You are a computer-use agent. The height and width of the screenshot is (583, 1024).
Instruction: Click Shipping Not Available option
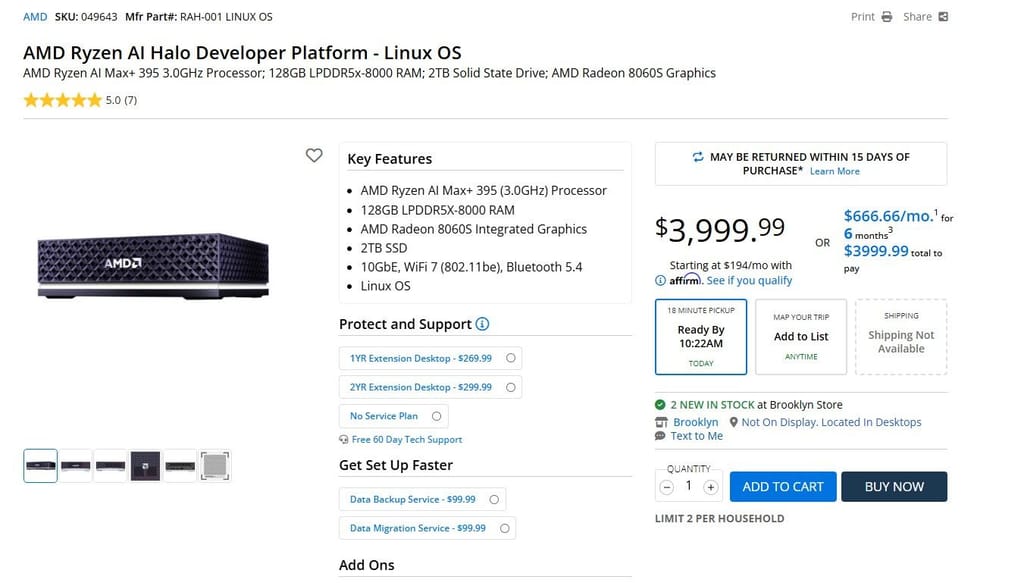click(901, 337)
